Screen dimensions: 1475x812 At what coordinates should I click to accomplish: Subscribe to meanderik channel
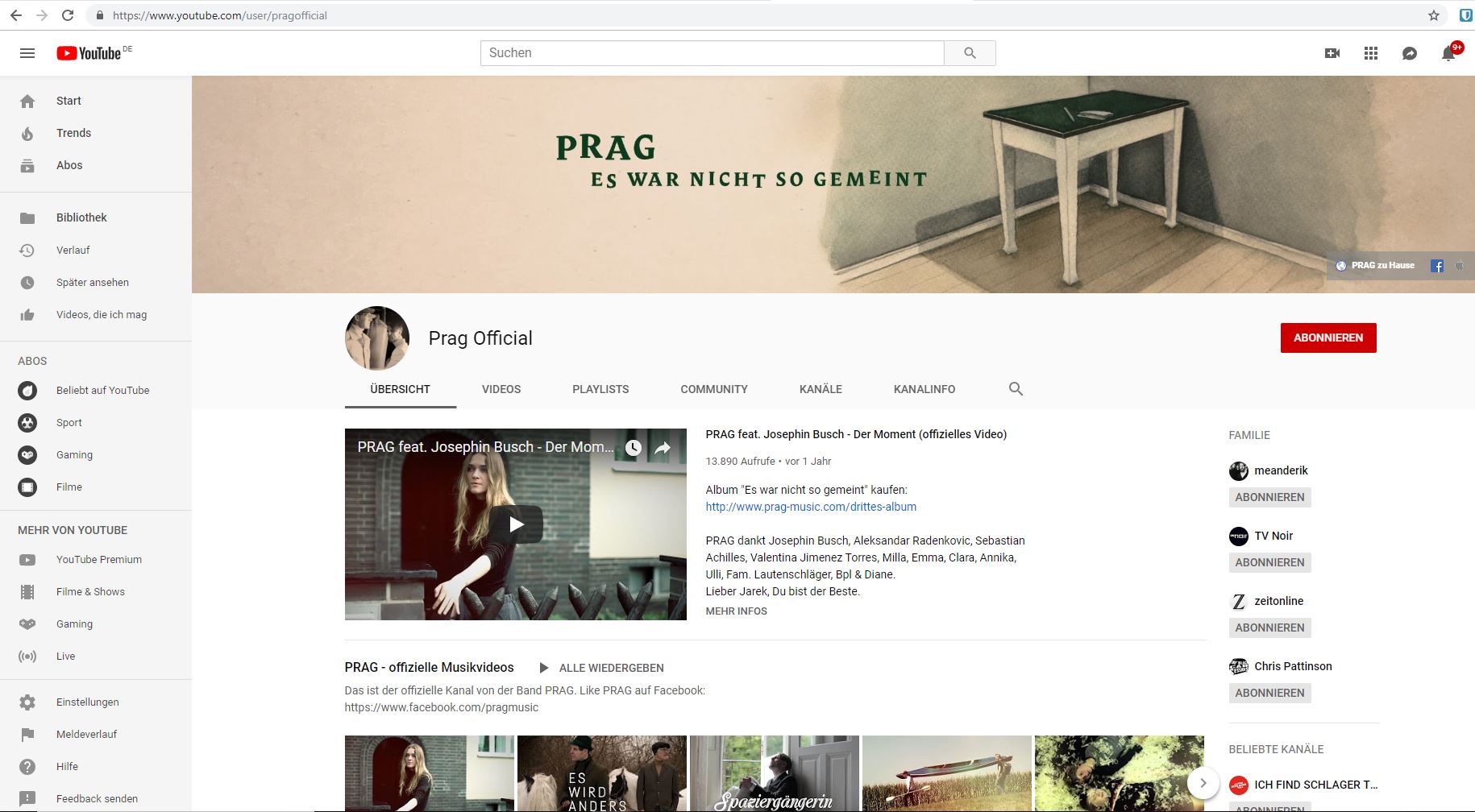point(1269,497)
